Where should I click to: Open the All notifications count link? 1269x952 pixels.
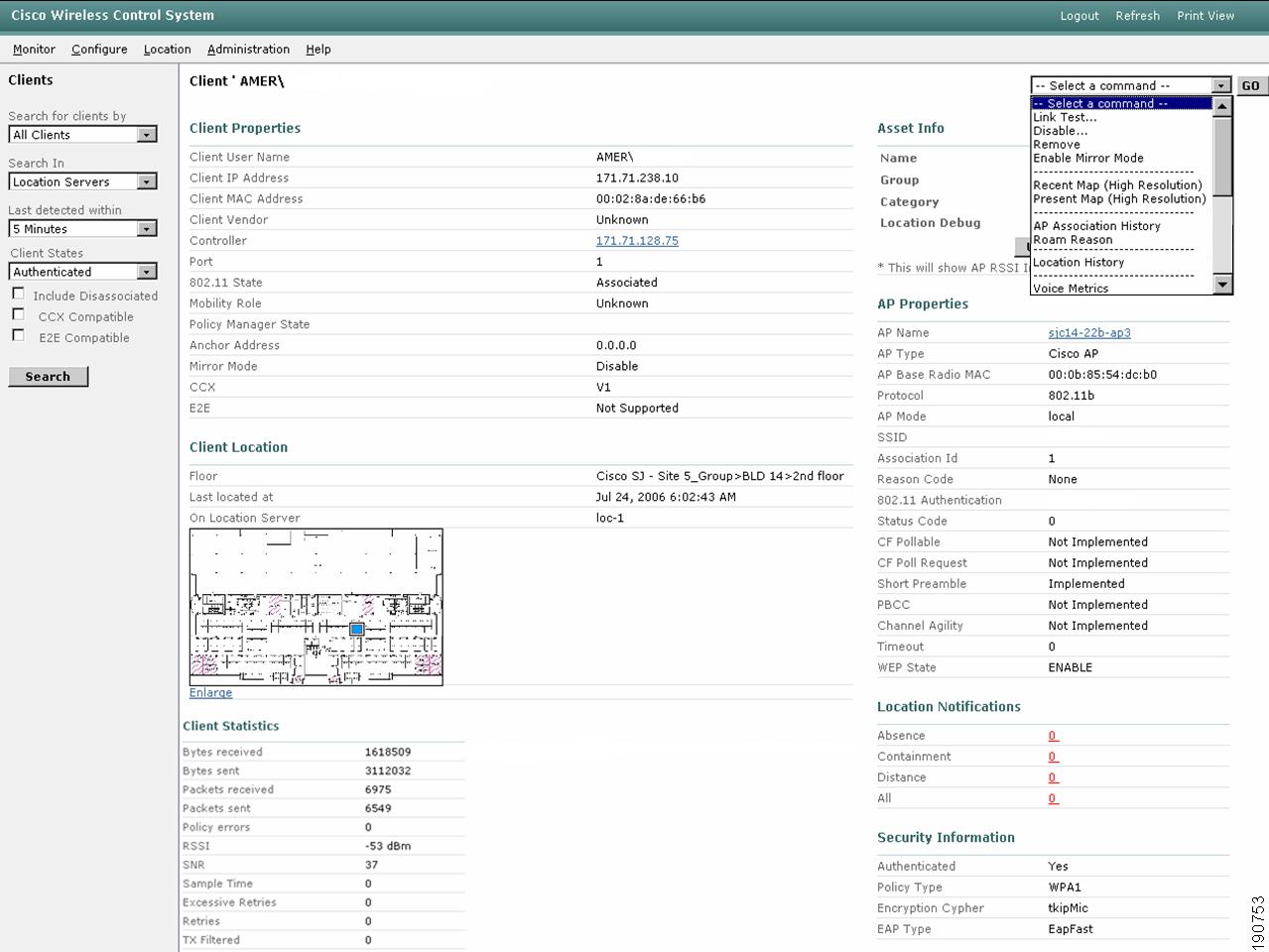point(1053,798)
